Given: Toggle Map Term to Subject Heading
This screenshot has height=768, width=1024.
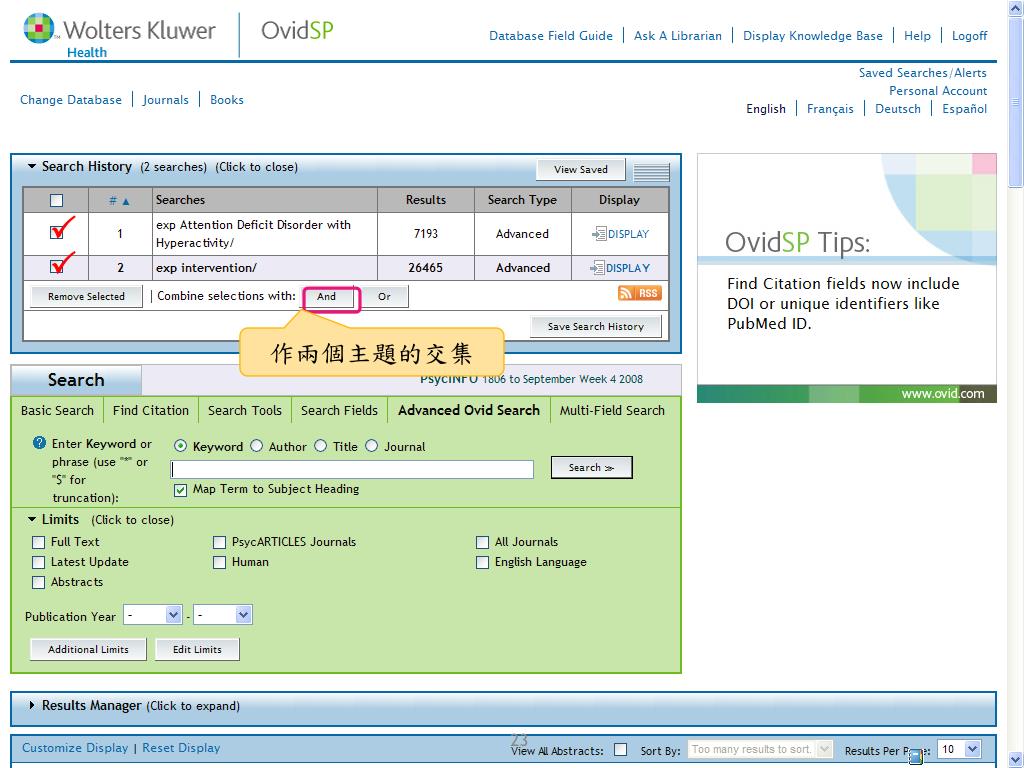Looking at the screenshot, I should (181, 490).
